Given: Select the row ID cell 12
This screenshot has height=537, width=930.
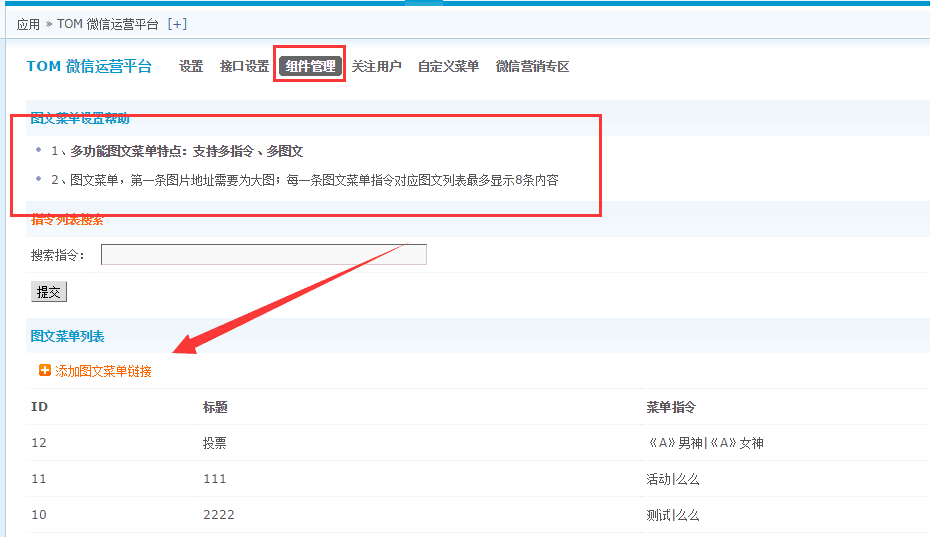Looking at the screenshot, I should 39,443.
